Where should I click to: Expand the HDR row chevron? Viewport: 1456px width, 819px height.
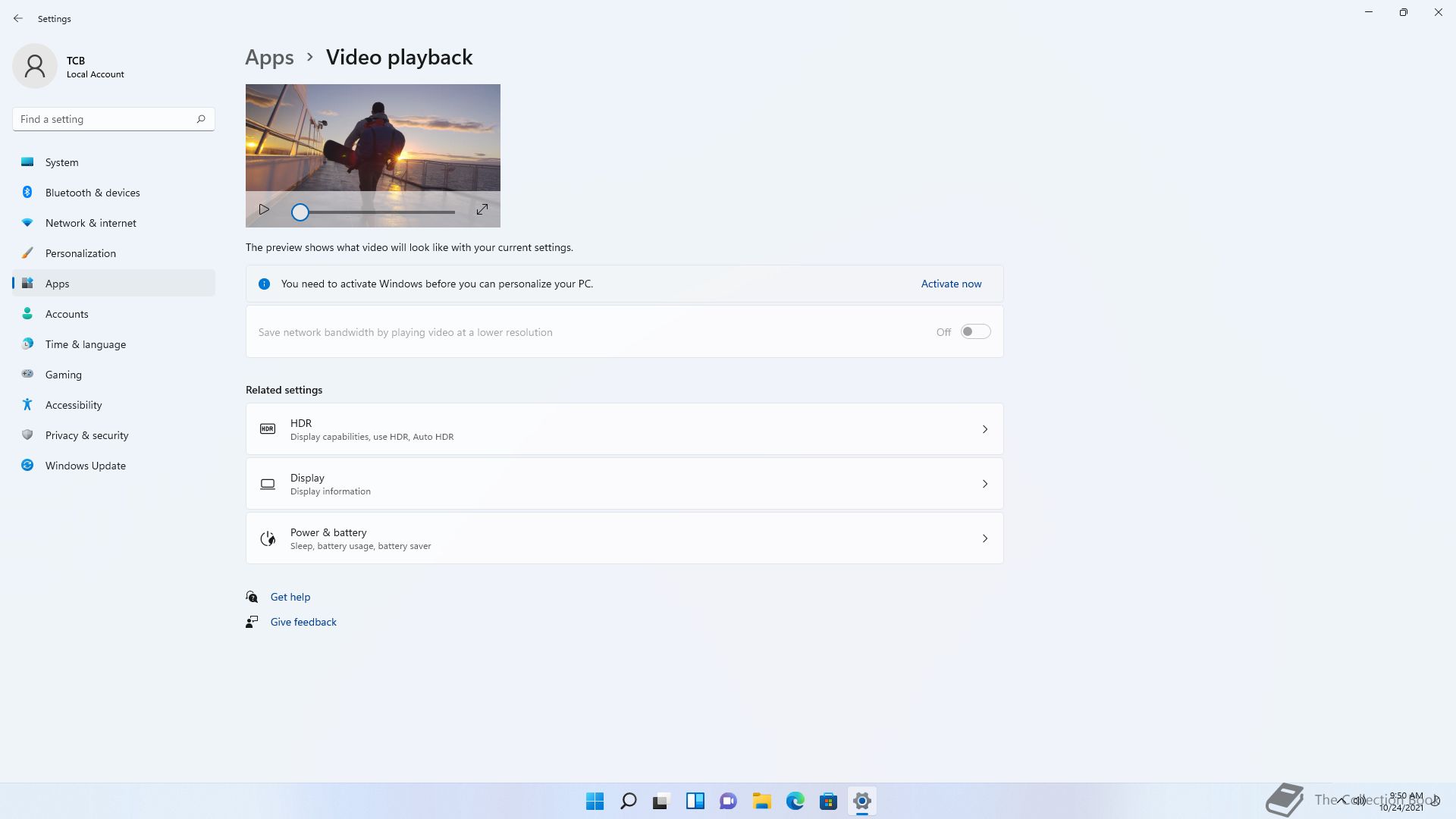tap(985, 429)
